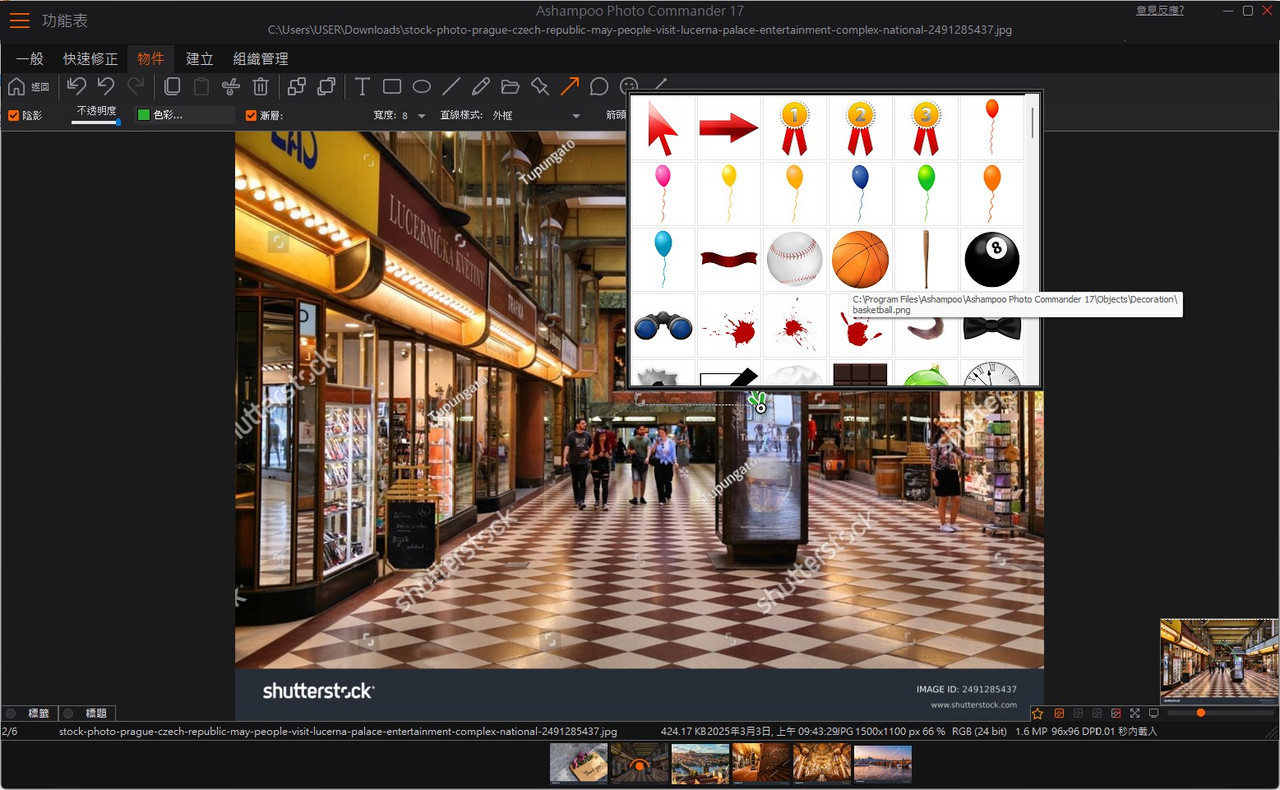The image size is (1280, 790).
Task: Click the Home return icon
Action: pyautogui.click(x=17, y=87)
